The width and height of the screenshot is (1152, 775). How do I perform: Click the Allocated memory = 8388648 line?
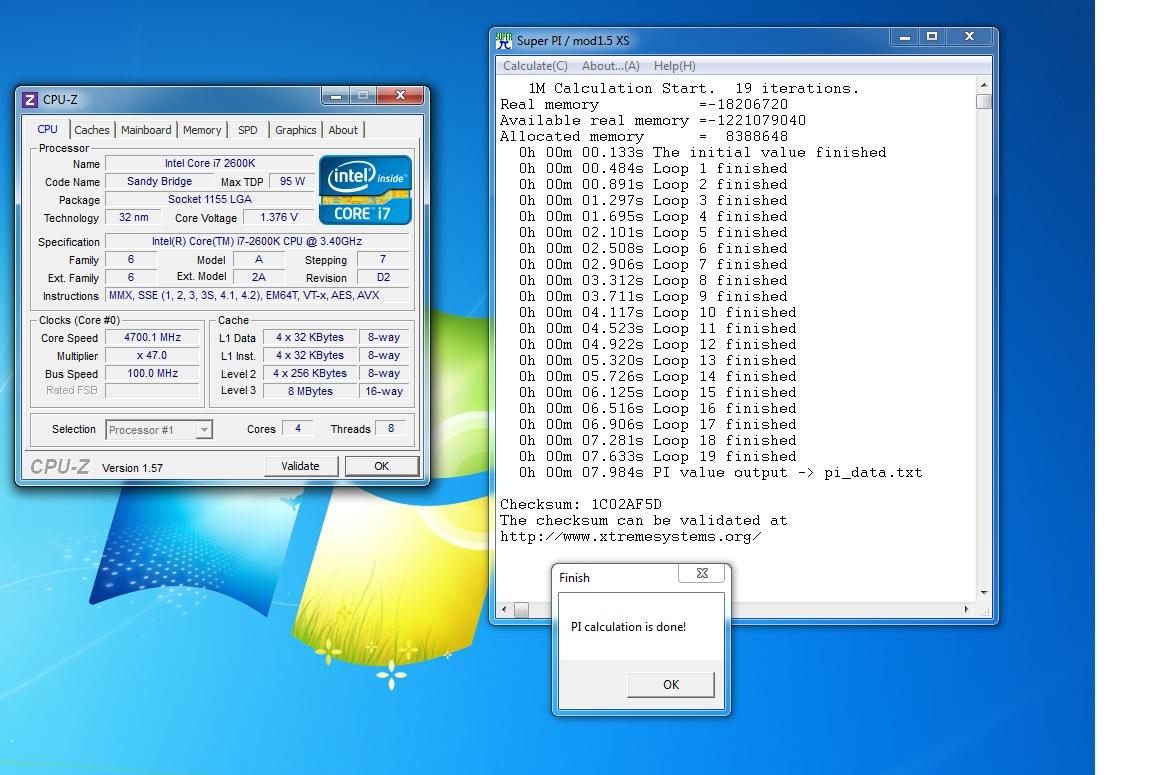coord(644,136)
